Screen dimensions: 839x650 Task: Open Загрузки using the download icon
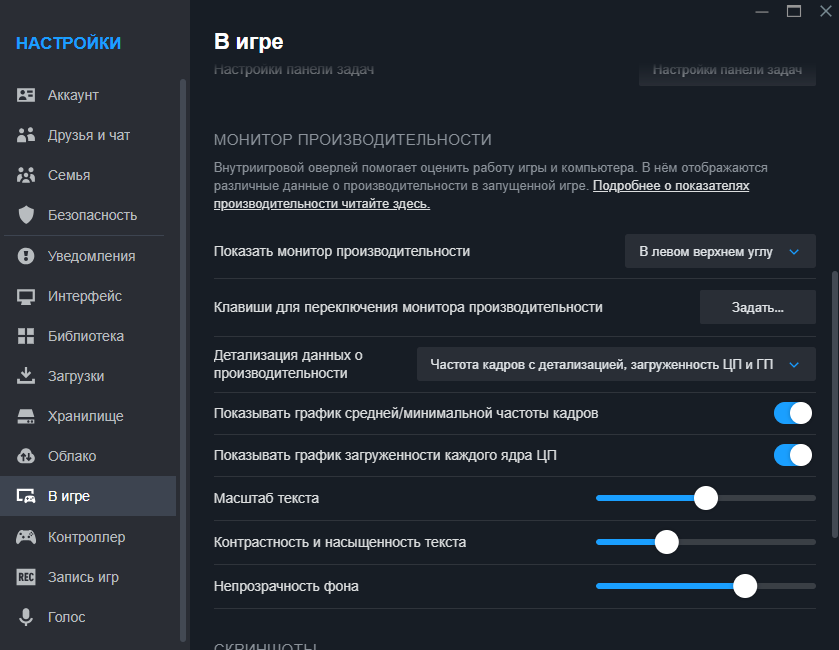pos(27,376)
